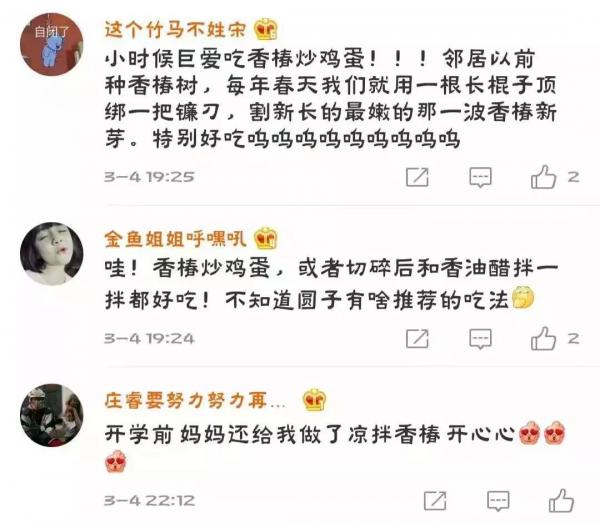Image resolution: width=600 pixels, height=523 pixels.
Task: Like the comment by 金鱼姐姐呼嘿吼
Action: coord(543,339)
